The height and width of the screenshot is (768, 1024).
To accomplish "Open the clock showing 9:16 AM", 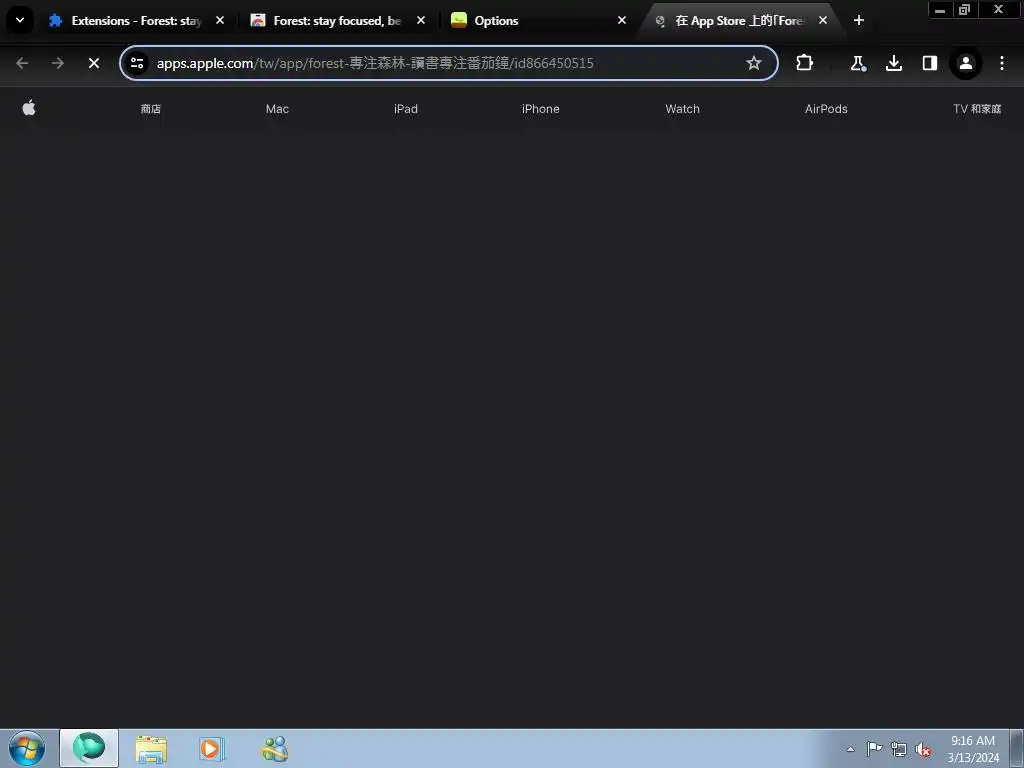I will coord(973,749).
